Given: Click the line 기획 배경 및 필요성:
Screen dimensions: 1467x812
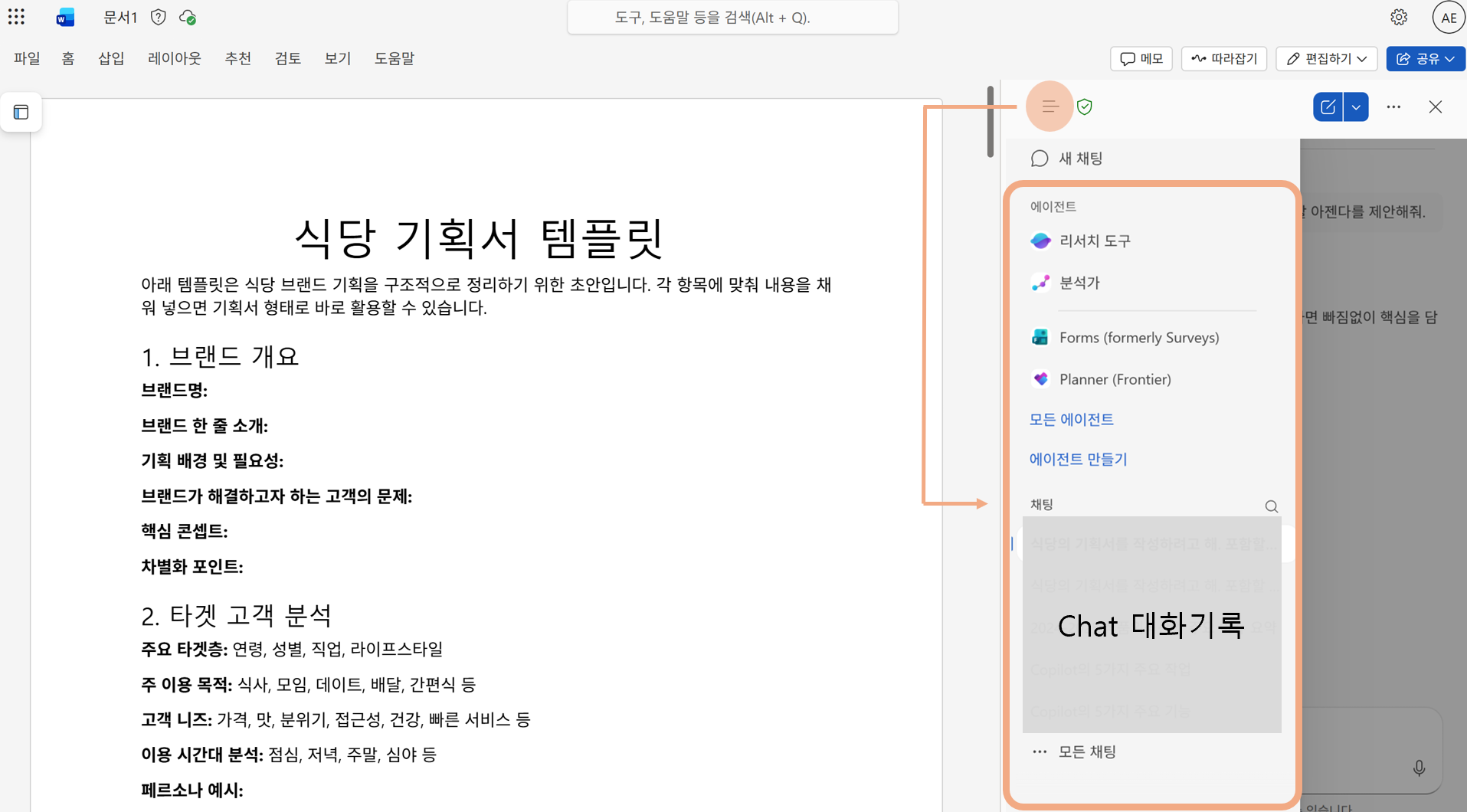Looking at the screenshot, I should tap(212, 460).
